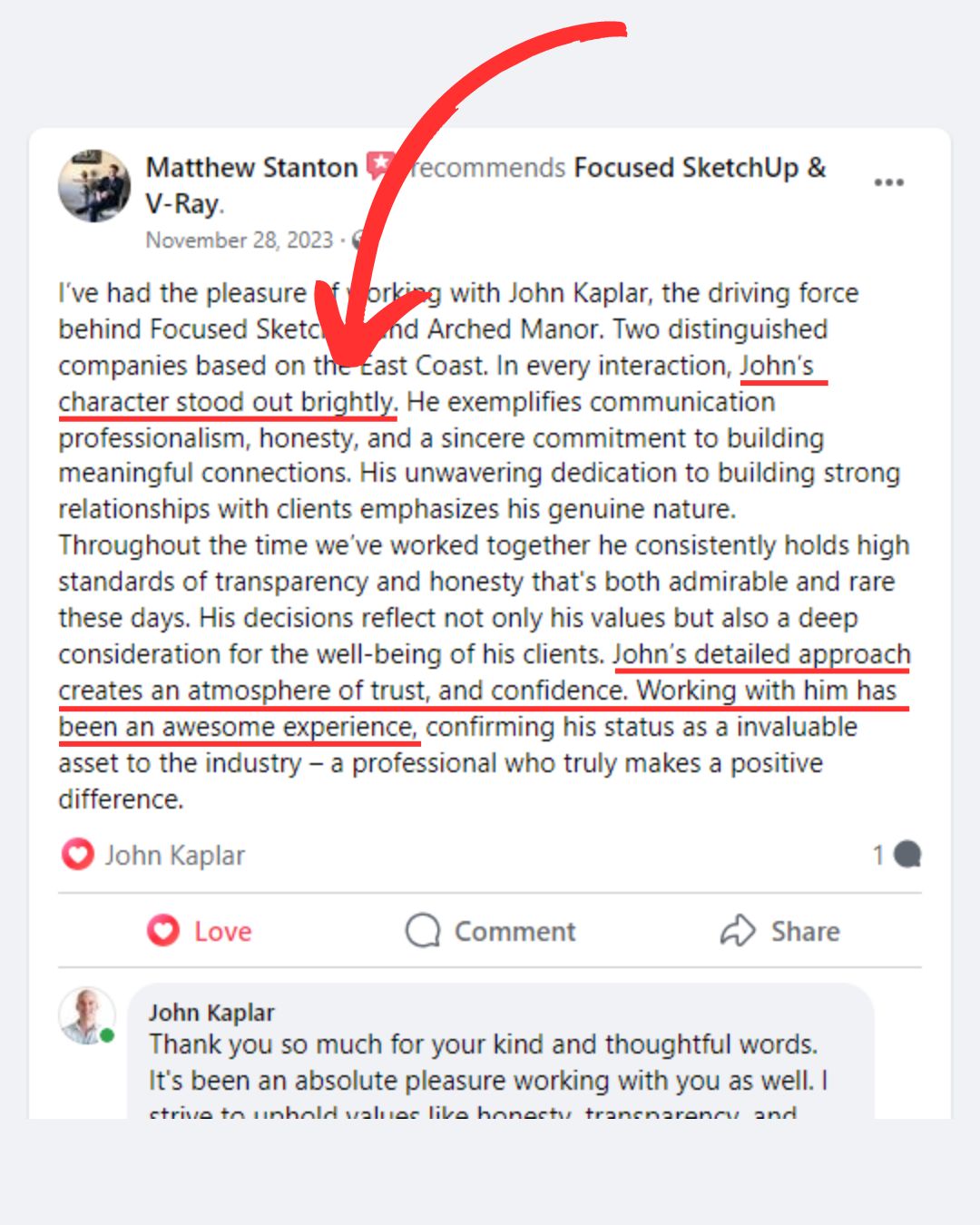
Task: Click the privacy globe icon beside the date
Action: point(359,240)
